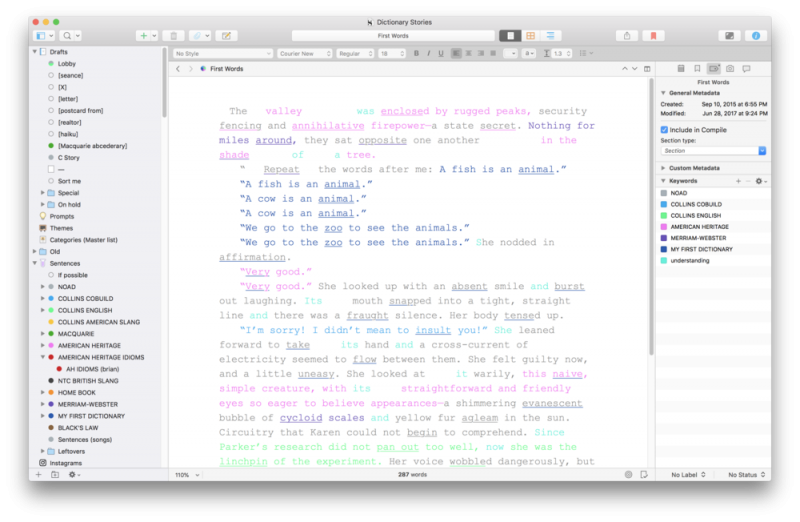Open binder footer gear menu

pos(74,475)
